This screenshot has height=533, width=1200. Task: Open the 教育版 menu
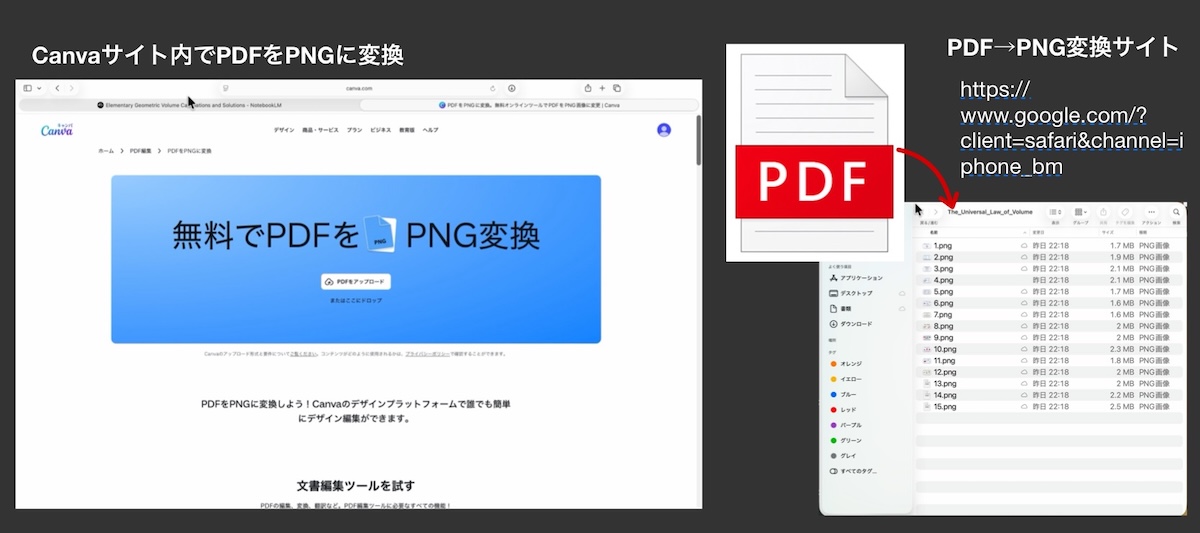407,130
